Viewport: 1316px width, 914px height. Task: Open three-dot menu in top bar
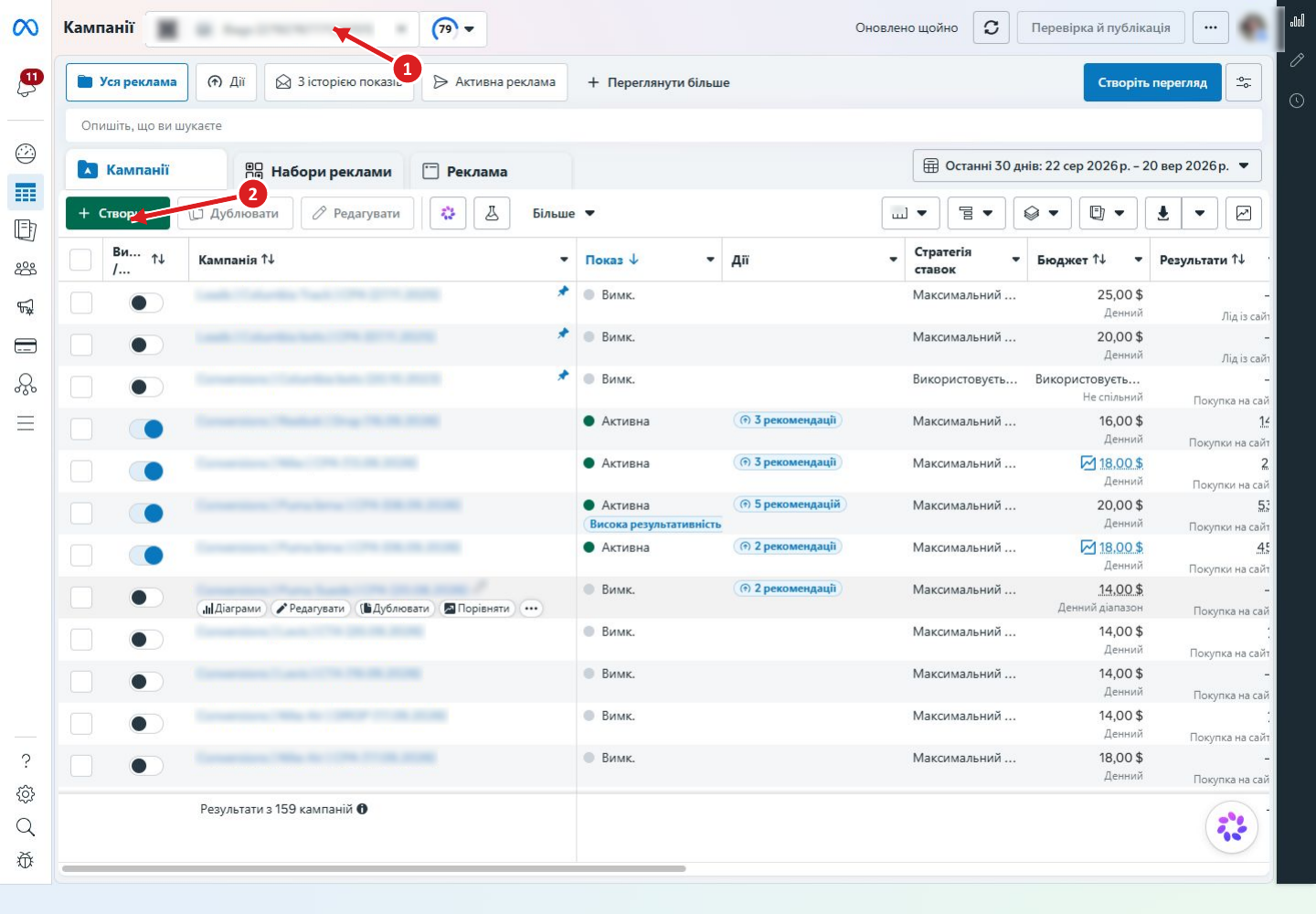(1211, 27)
